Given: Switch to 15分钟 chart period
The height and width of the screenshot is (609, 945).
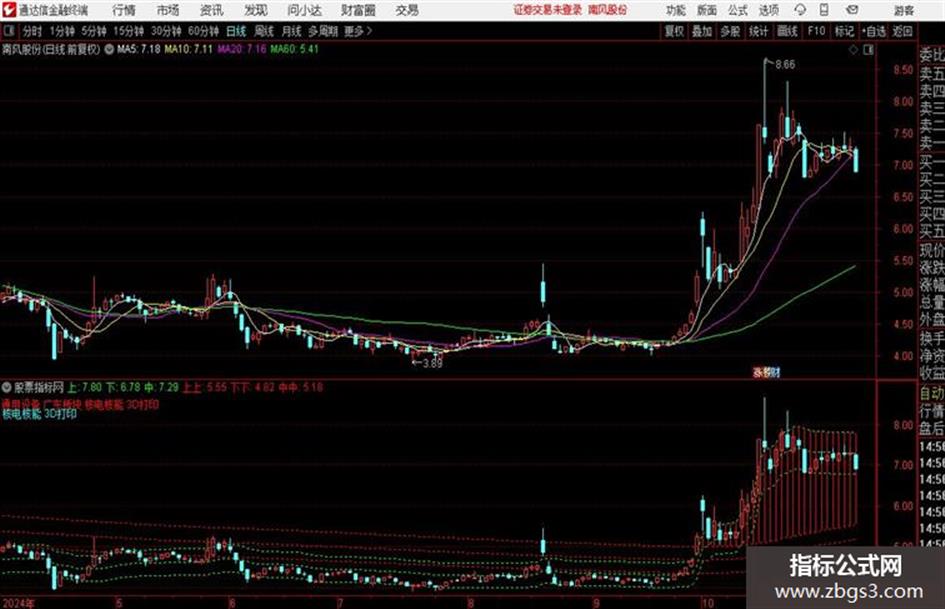Looking at the screenshot, I should click(x=128, y=31).
